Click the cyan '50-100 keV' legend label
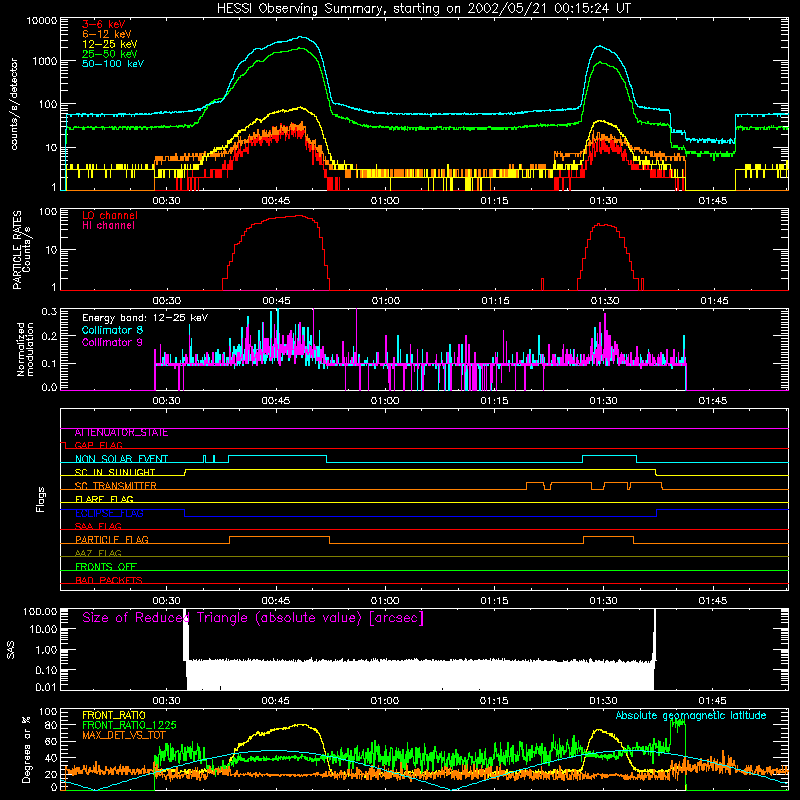Screen dimensions: 800x800 [113, 64]
